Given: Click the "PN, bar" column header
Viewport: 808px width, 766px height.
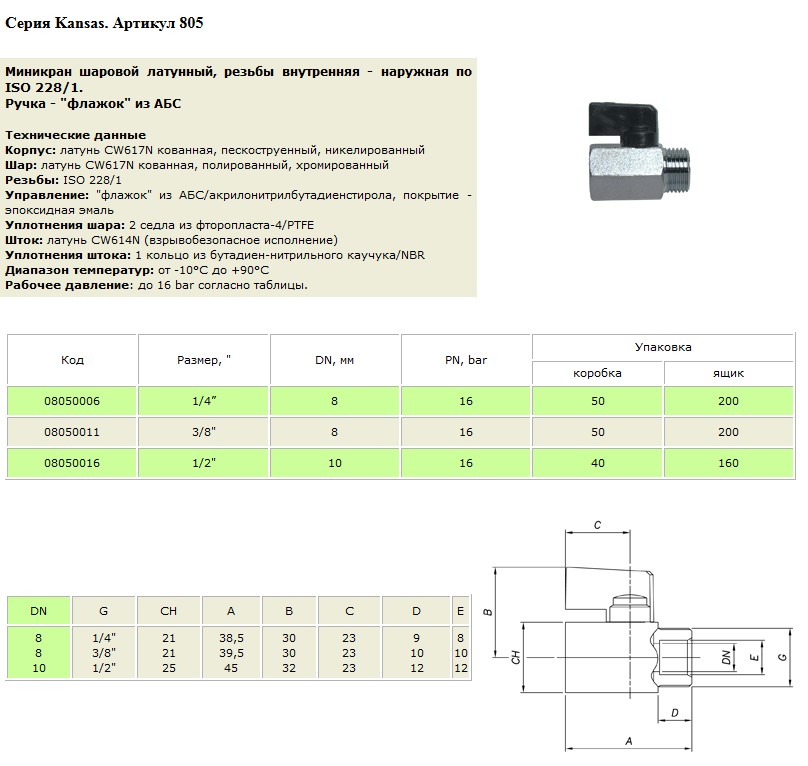Looking at the screenshot, I should click(466, 360).
